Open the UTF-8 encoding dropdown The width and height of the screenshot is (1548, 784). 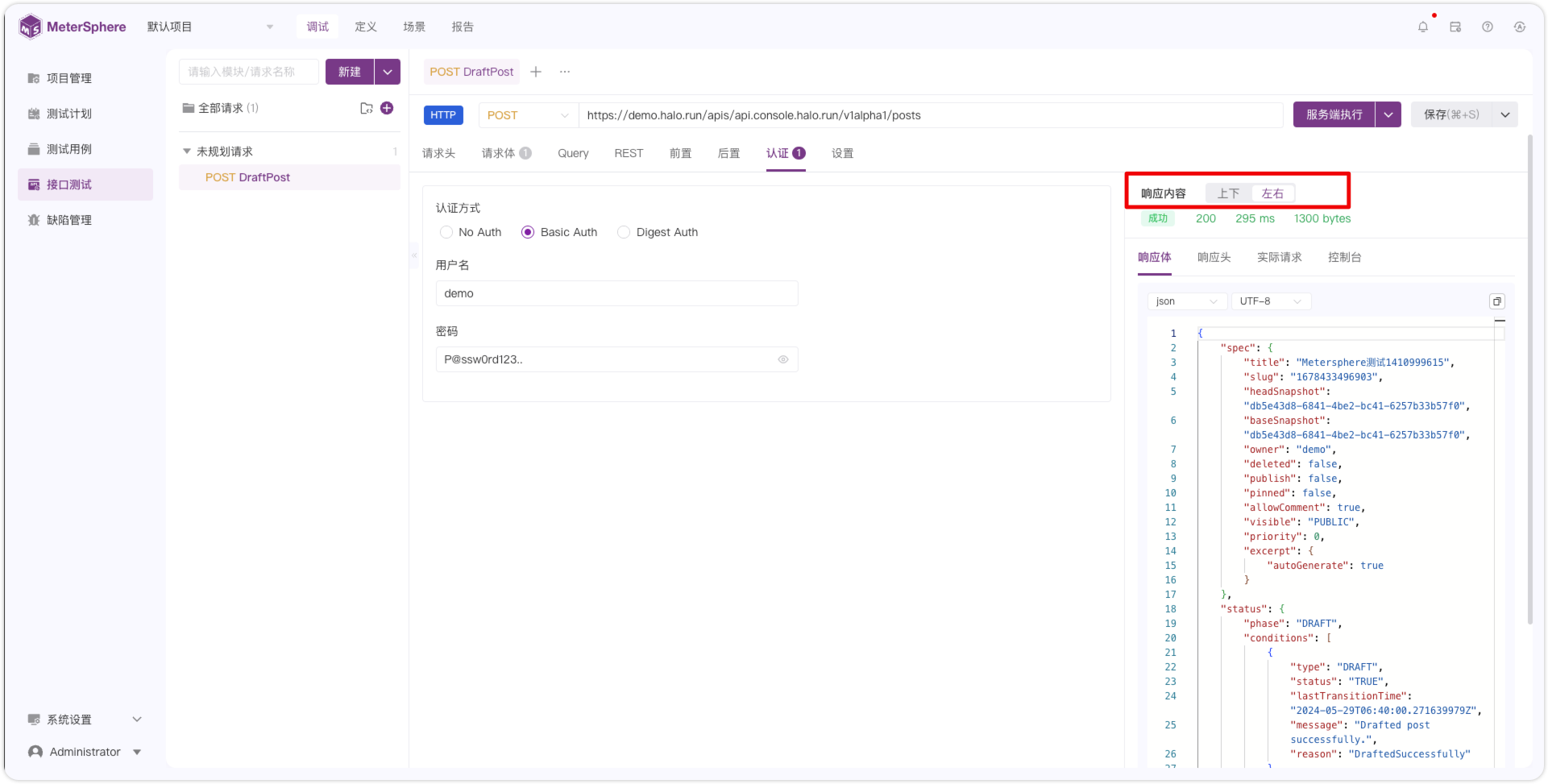tap(1271, 301)
